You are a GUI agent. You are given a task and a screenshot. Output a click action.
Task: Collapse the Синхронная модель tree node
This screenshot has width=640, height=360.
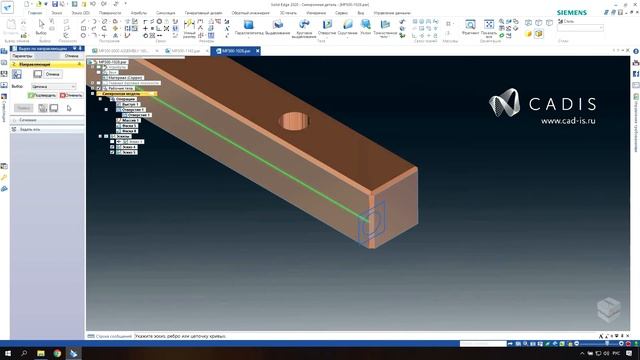93,94
